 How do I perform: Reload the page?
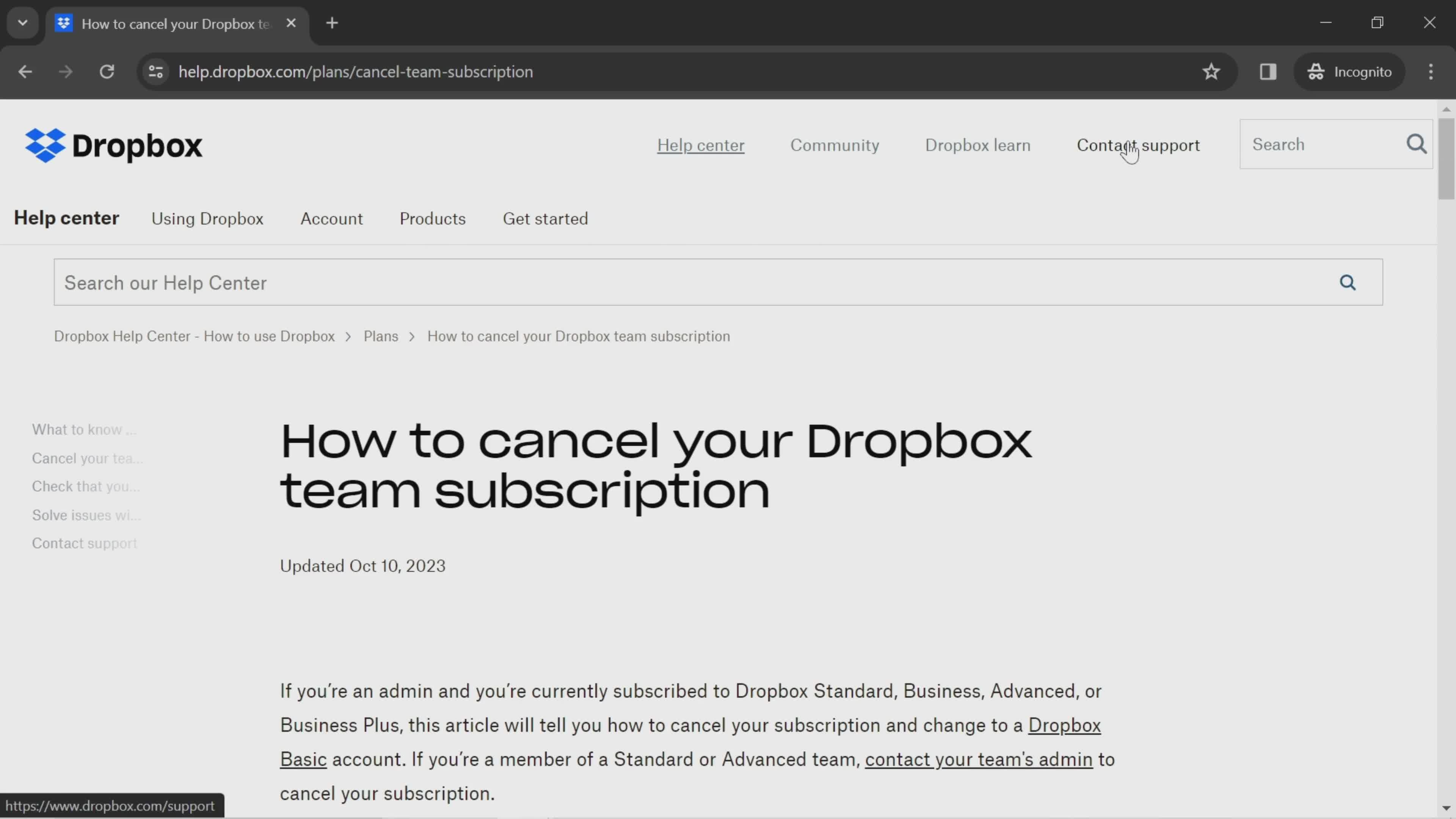click(x=107, y=72)
